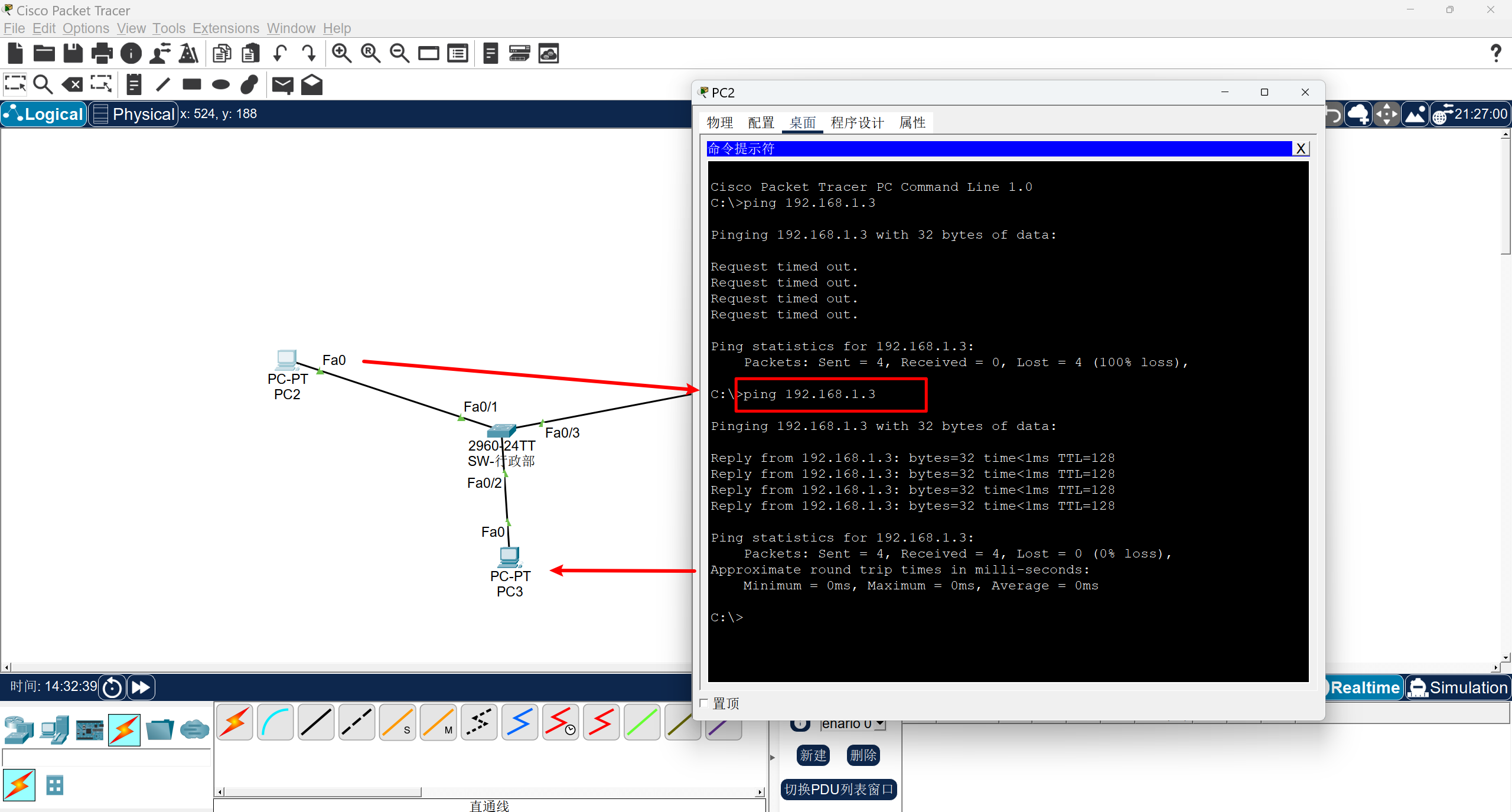Zoom in on the workspace

click(342, 54)
